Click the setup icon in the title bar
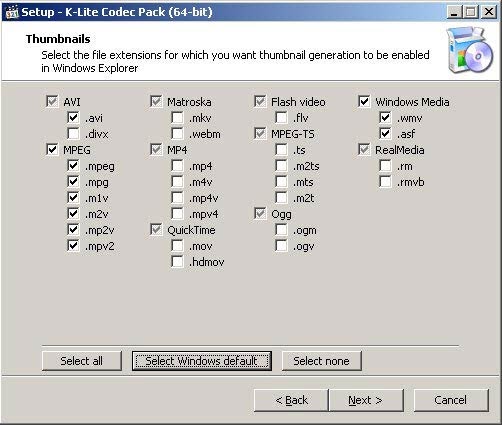Viewport: 502px width, 425px height. pos(12,12)
